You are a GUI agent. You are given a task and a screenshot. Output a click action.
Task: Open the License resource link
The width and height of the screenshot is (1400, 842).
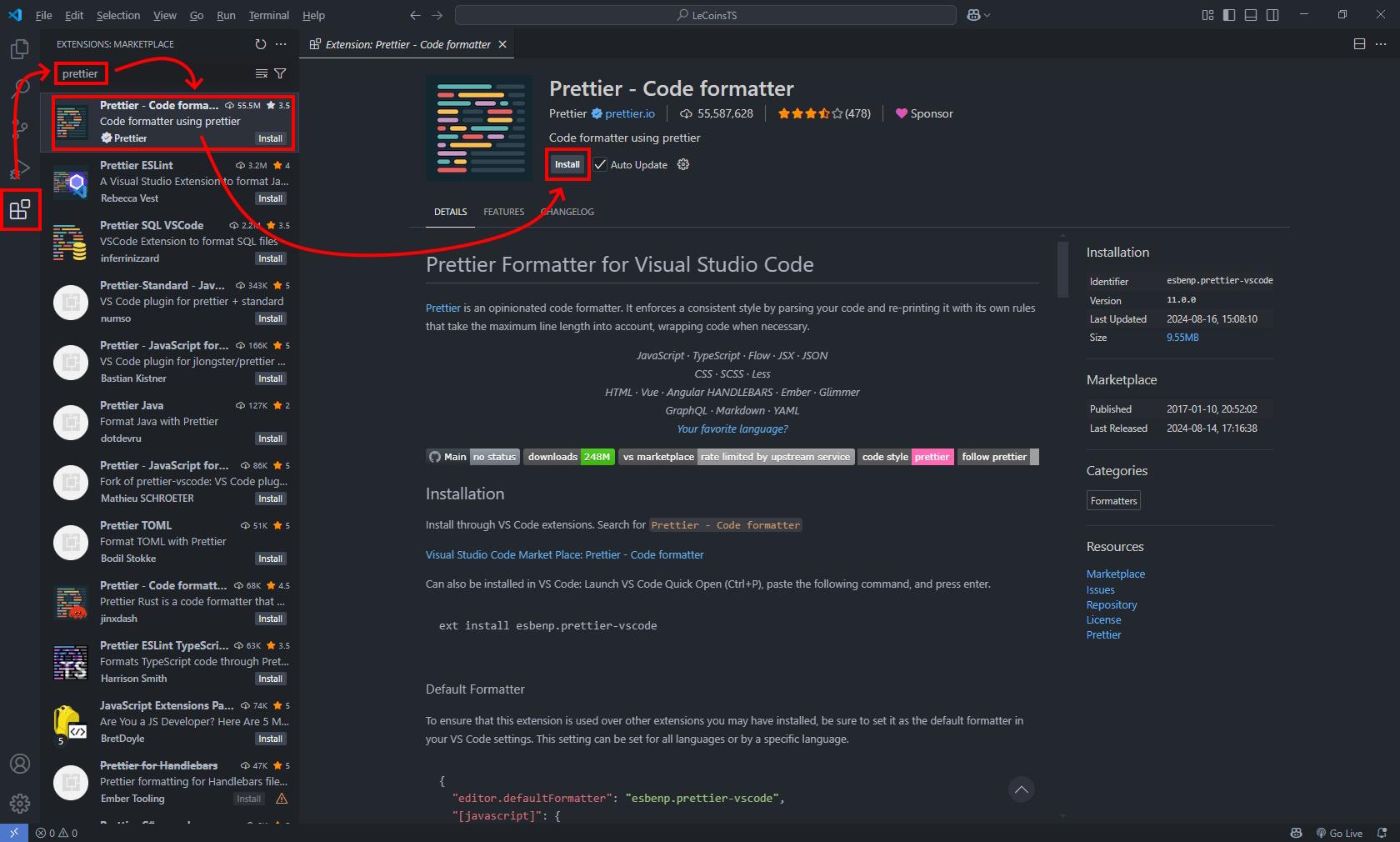(1103, 619)
